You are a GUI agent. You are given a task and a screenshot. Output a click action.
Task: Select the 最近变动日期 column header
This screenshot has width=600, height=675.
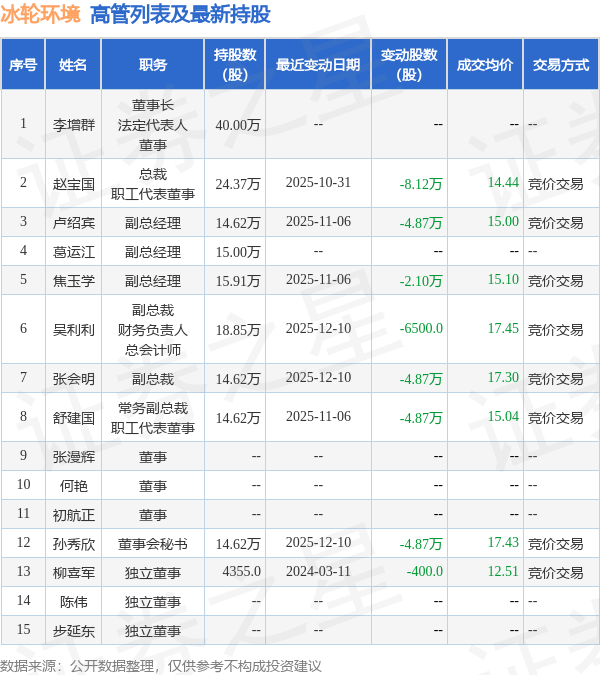318,65
